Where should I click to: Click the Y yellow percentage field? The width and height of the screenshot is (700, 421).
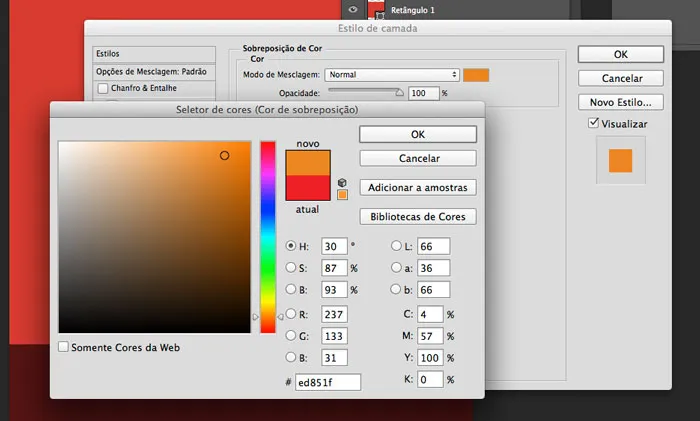(x=430, y=358)
